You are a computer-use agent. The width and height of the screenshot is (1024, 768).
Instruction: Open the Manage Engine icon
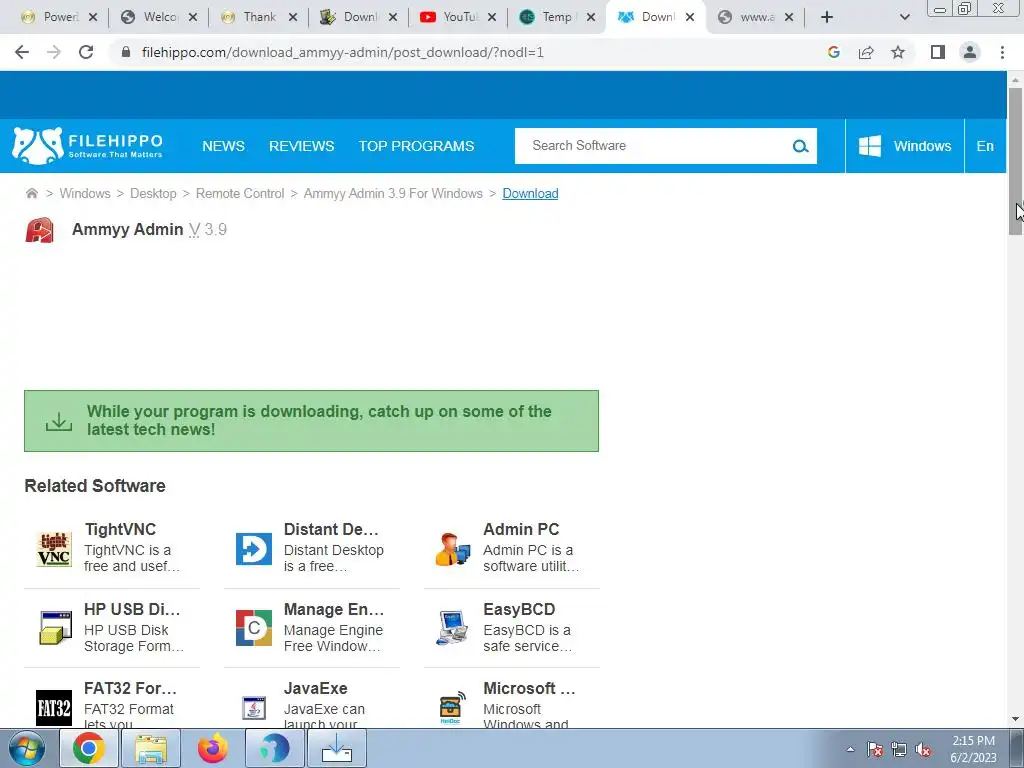point(253,628)
